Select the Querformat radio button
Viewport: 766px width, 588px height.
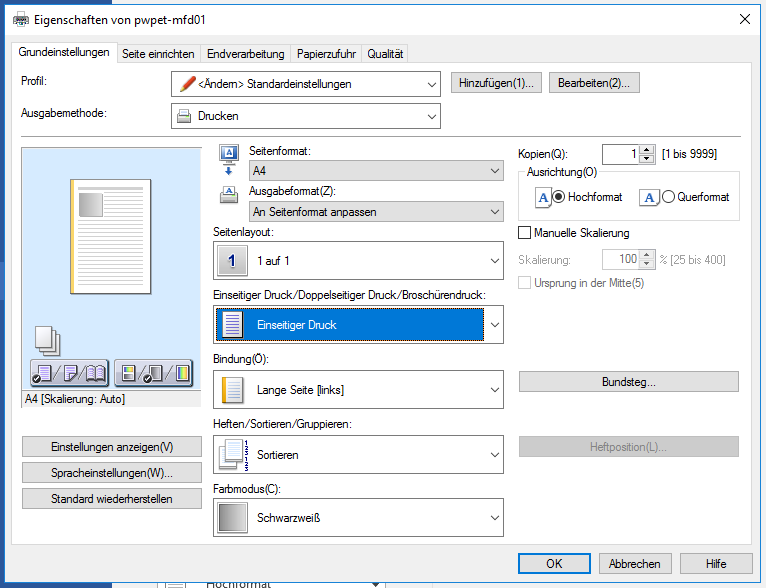point(668,198)
